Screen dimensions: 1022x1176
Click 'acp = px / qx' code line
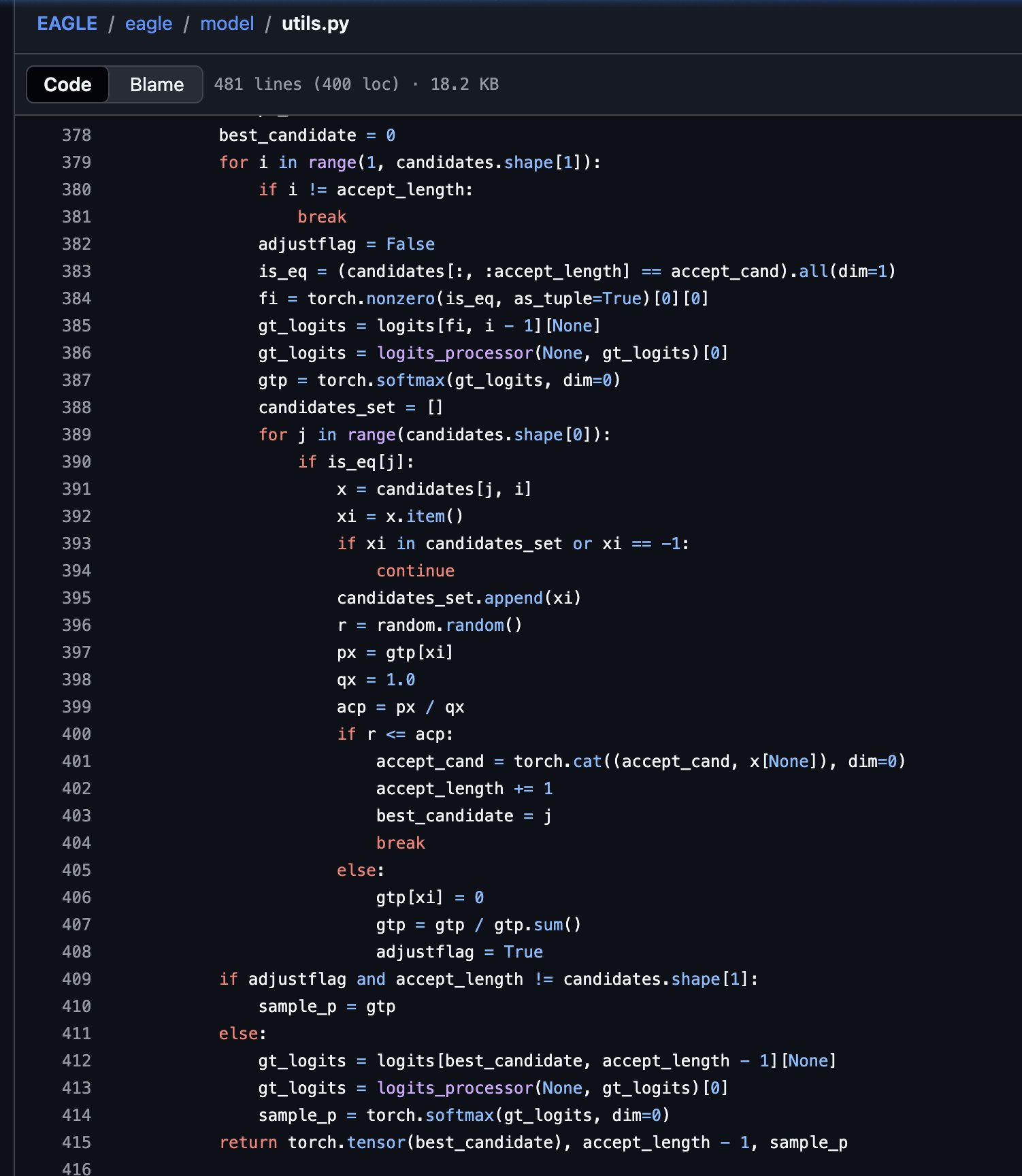click(x=400, y=707)
